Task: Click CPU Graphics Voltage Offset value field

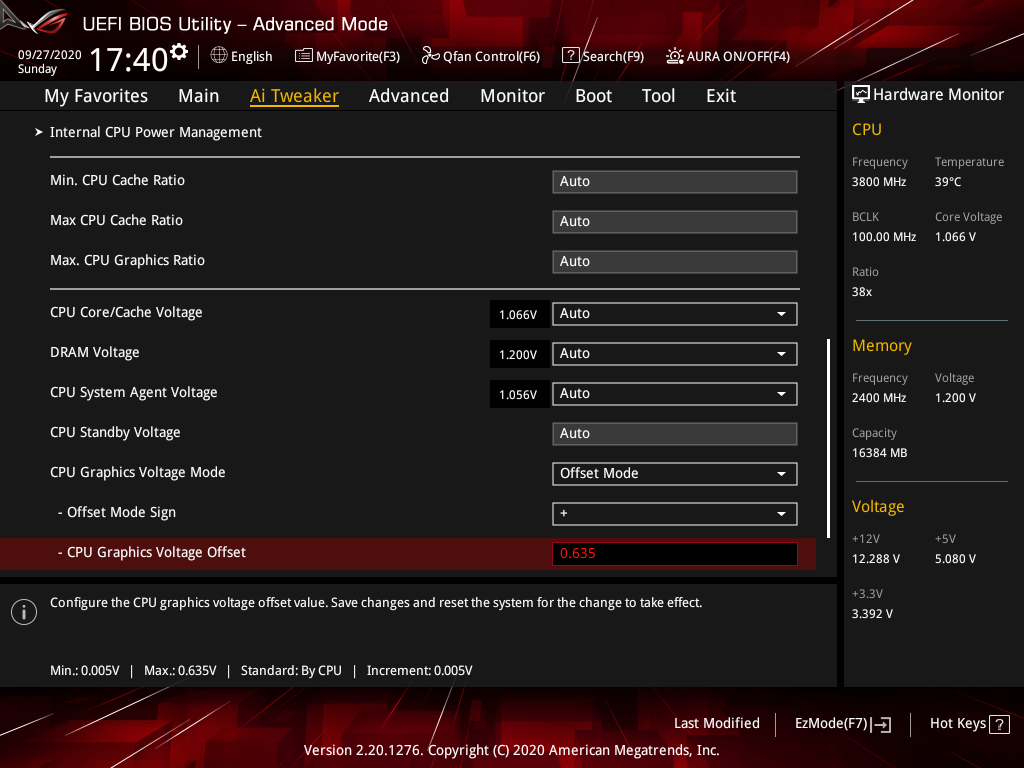Action: tap(675, 554)
